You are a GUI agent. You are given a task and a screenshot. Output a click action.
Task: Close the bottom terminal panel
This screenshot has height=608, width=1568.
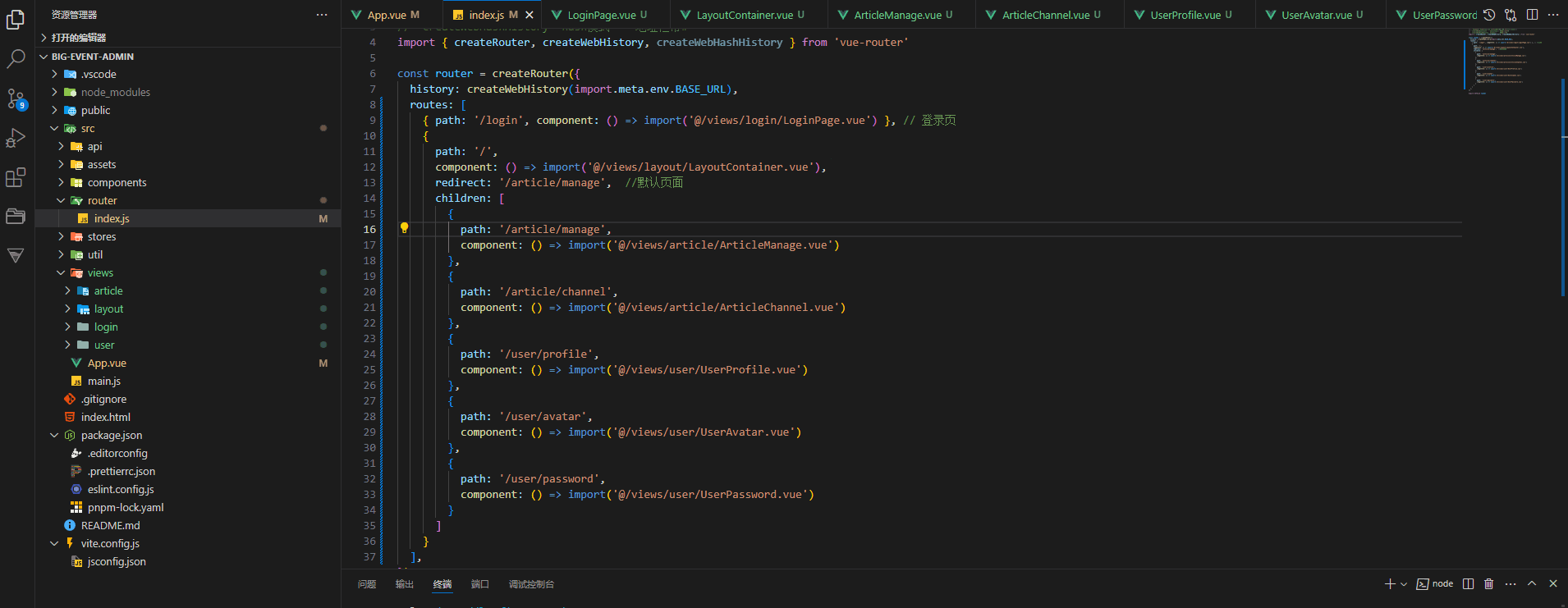click(1553, 584)
